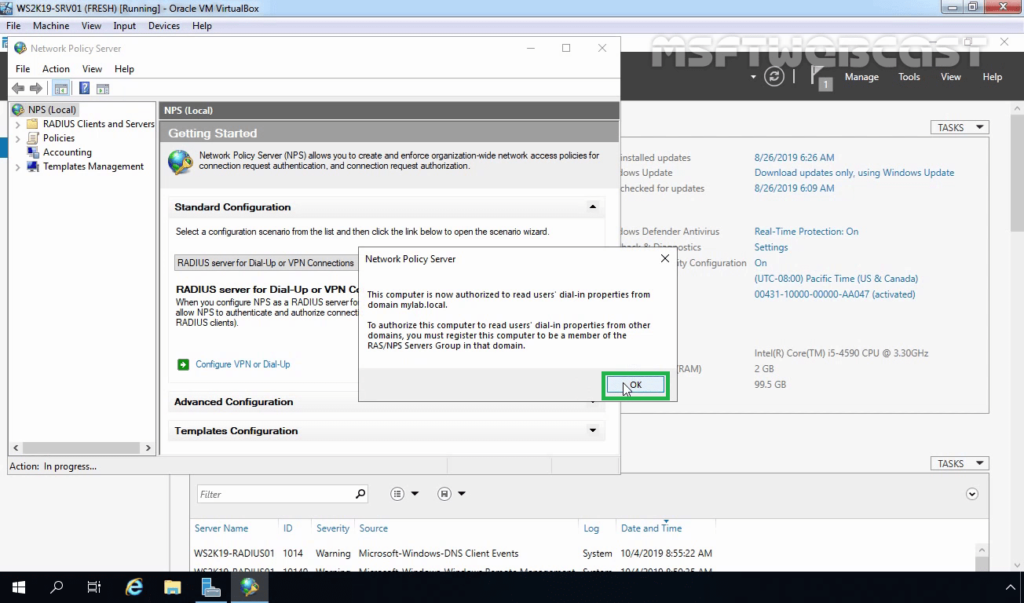Open VirtualBox Input menu
Image resolution: width=1024 pixels, height=603 pixels.
click(x=124, y=25)
